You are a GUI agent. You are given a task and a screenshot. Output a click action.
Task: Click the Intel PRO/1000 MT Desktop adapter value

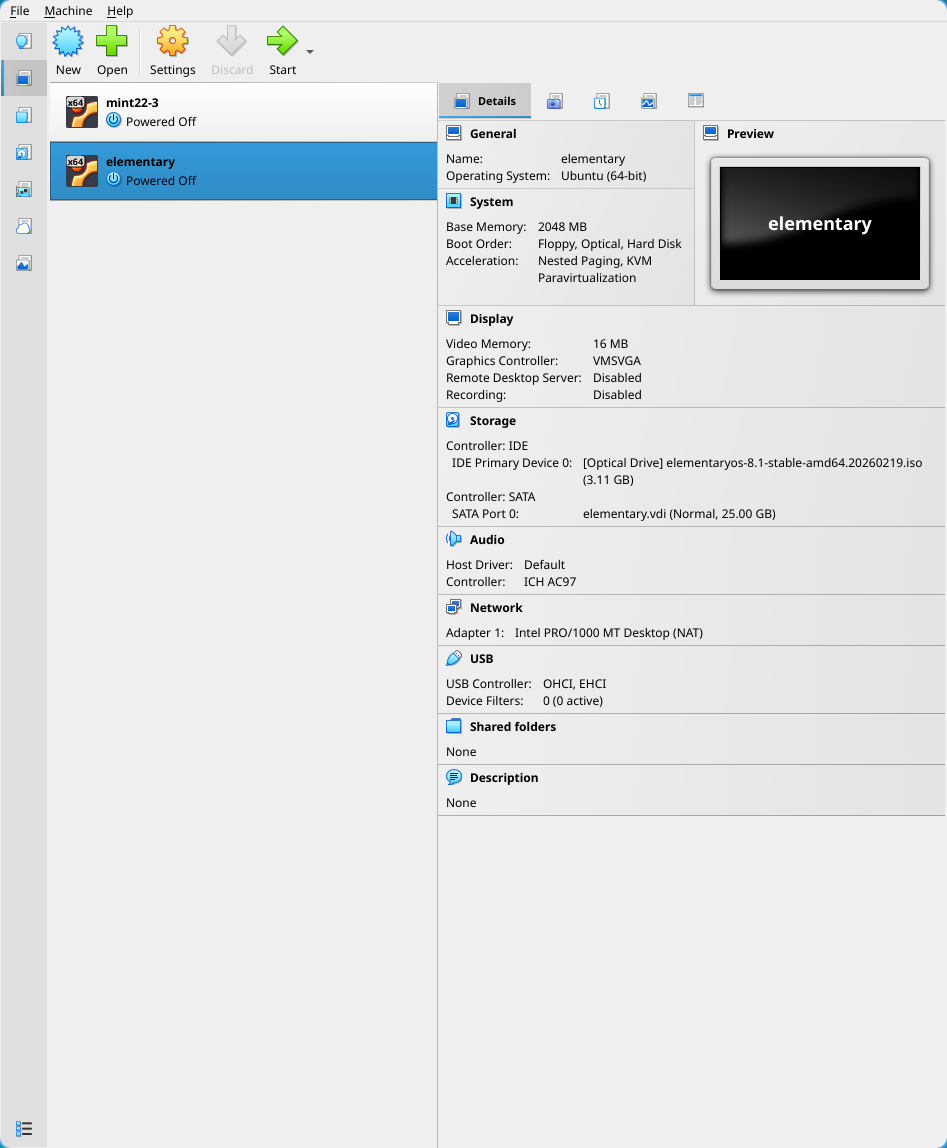609,633
